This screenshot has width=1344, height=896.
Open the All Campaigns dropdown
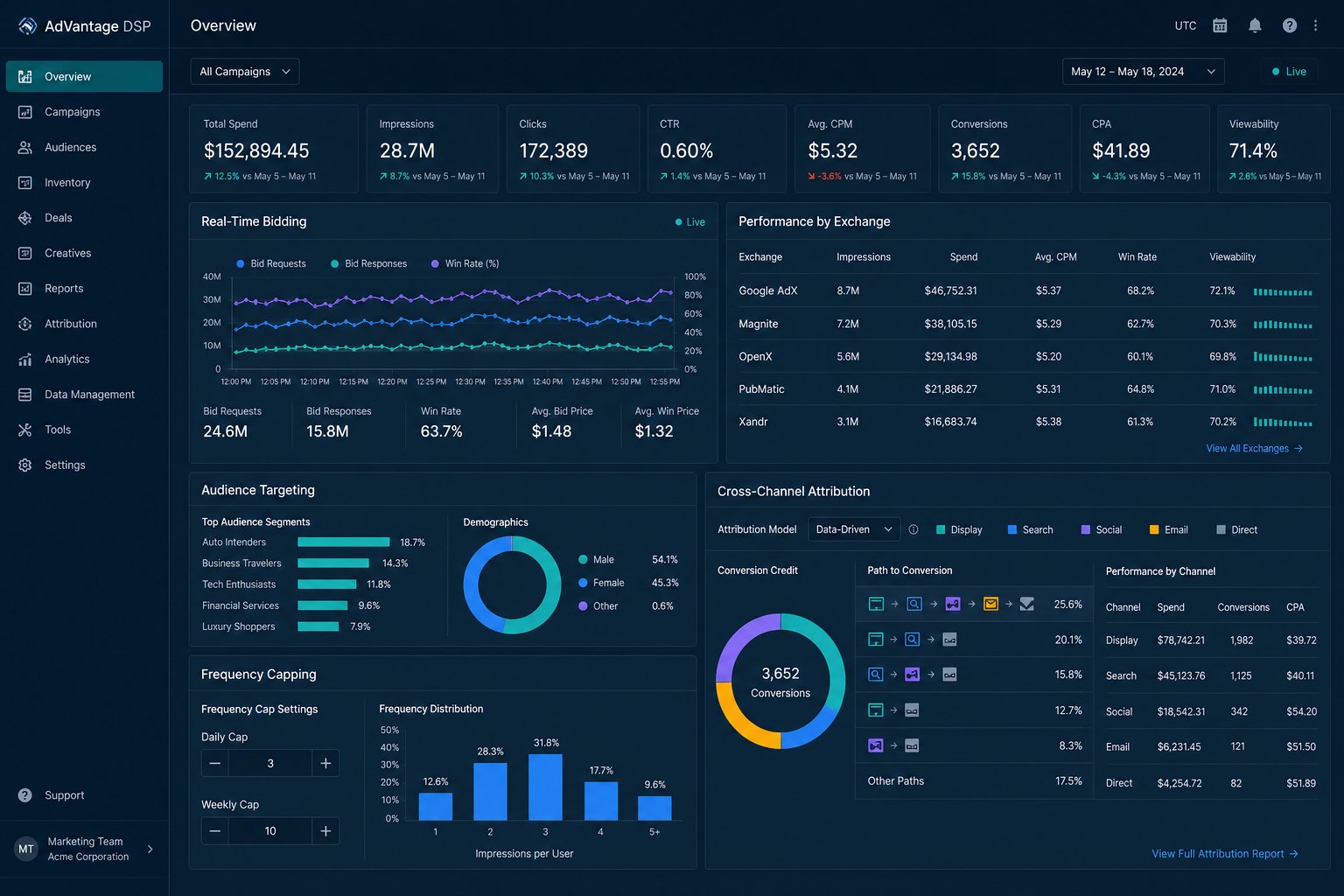(245, 72)
